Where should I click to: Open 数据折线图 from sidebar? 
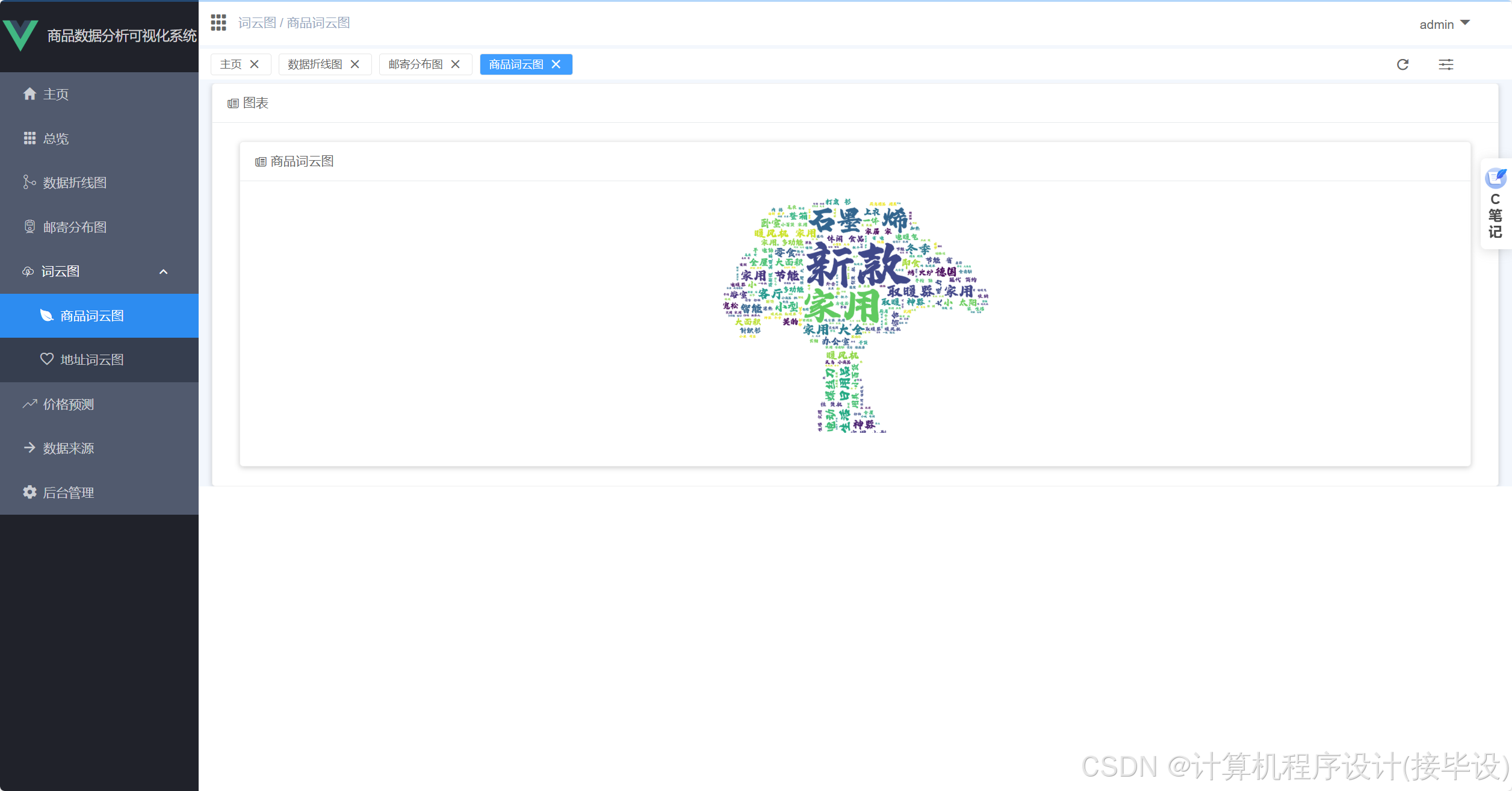click(75, 182)
